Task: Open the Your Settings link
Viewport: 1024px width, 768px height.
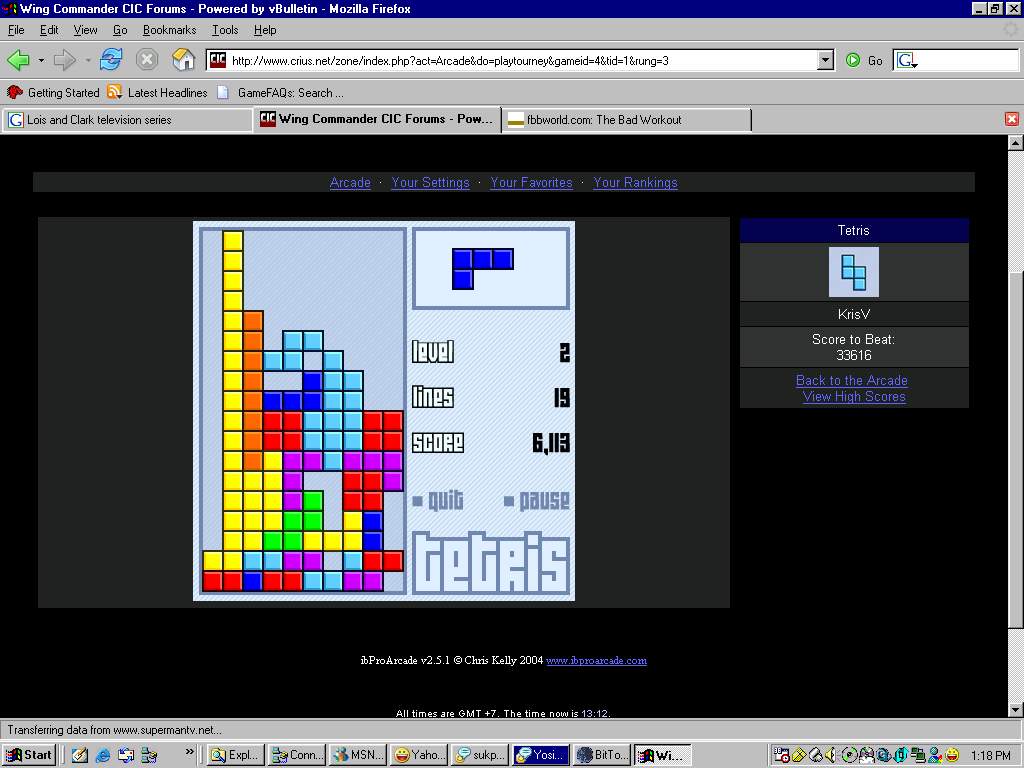Action: [430, 183]
